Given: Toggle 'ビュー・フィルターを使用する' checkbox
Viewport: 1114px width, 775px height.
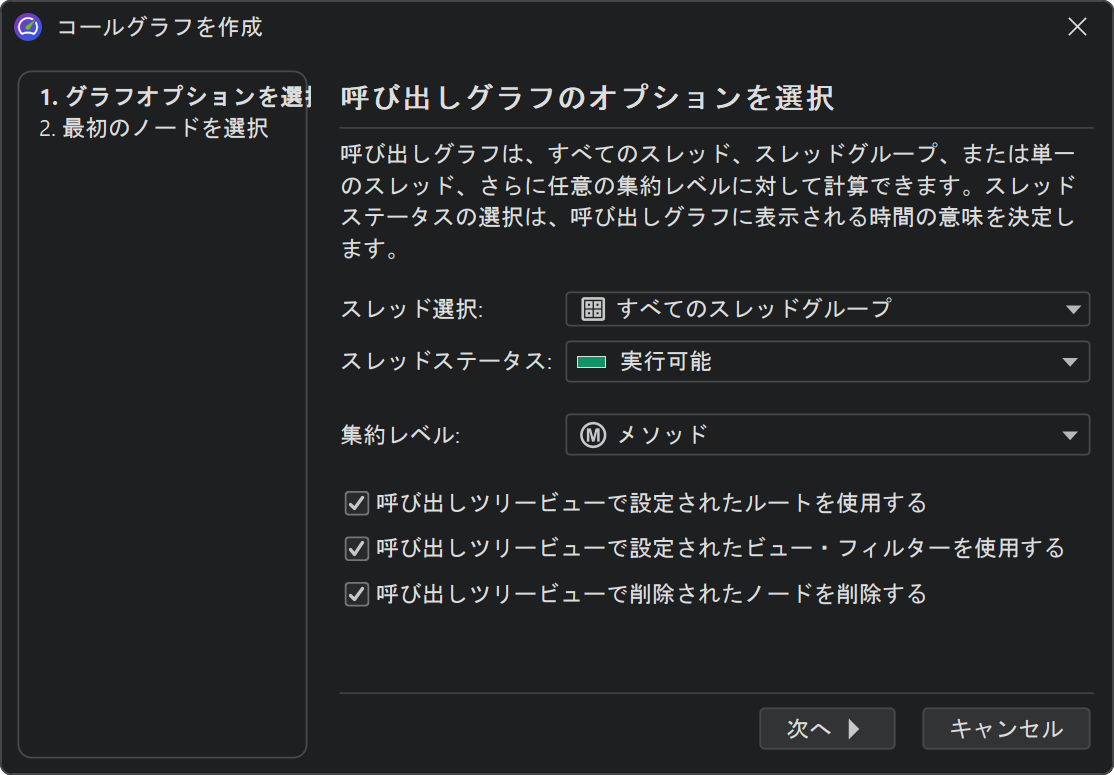Looking at the screenshot, I should point(357,548).
